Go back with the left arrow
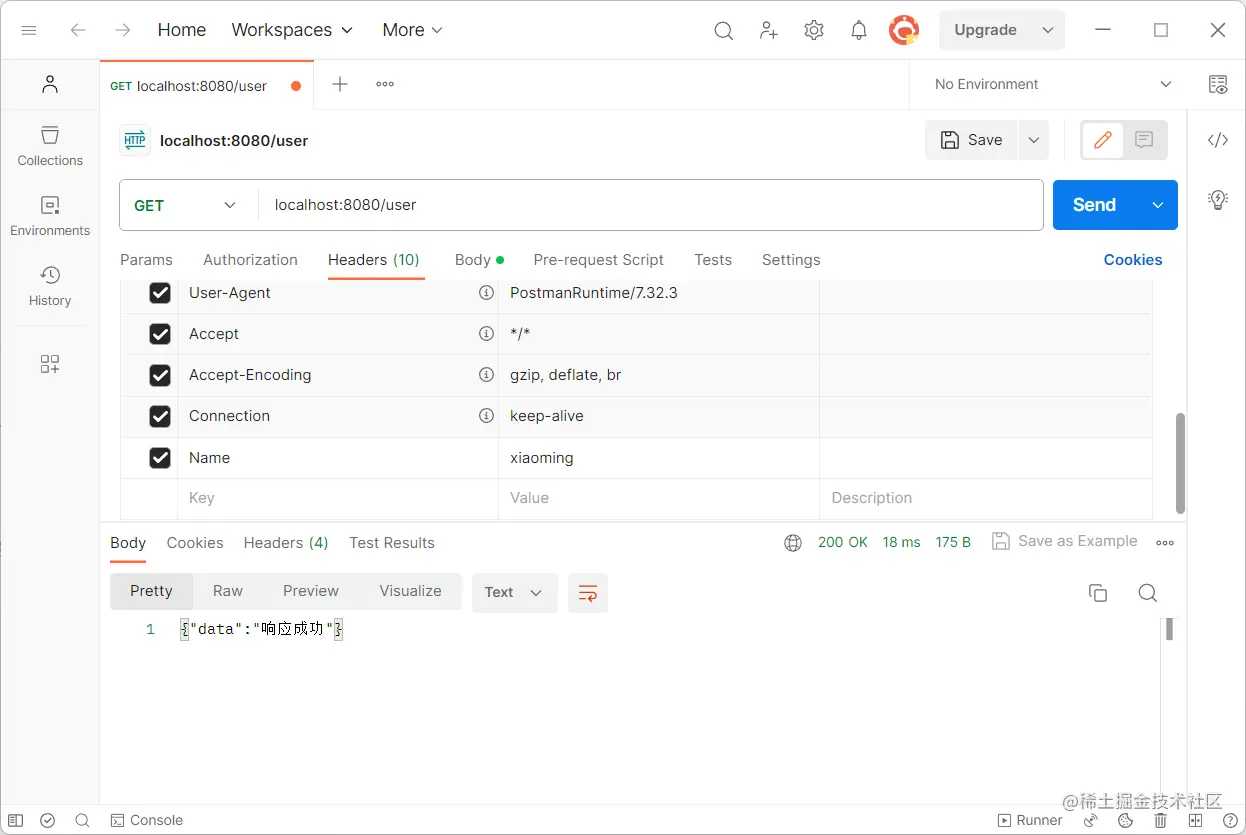The image size is (1246, 835). coord(78,30)
